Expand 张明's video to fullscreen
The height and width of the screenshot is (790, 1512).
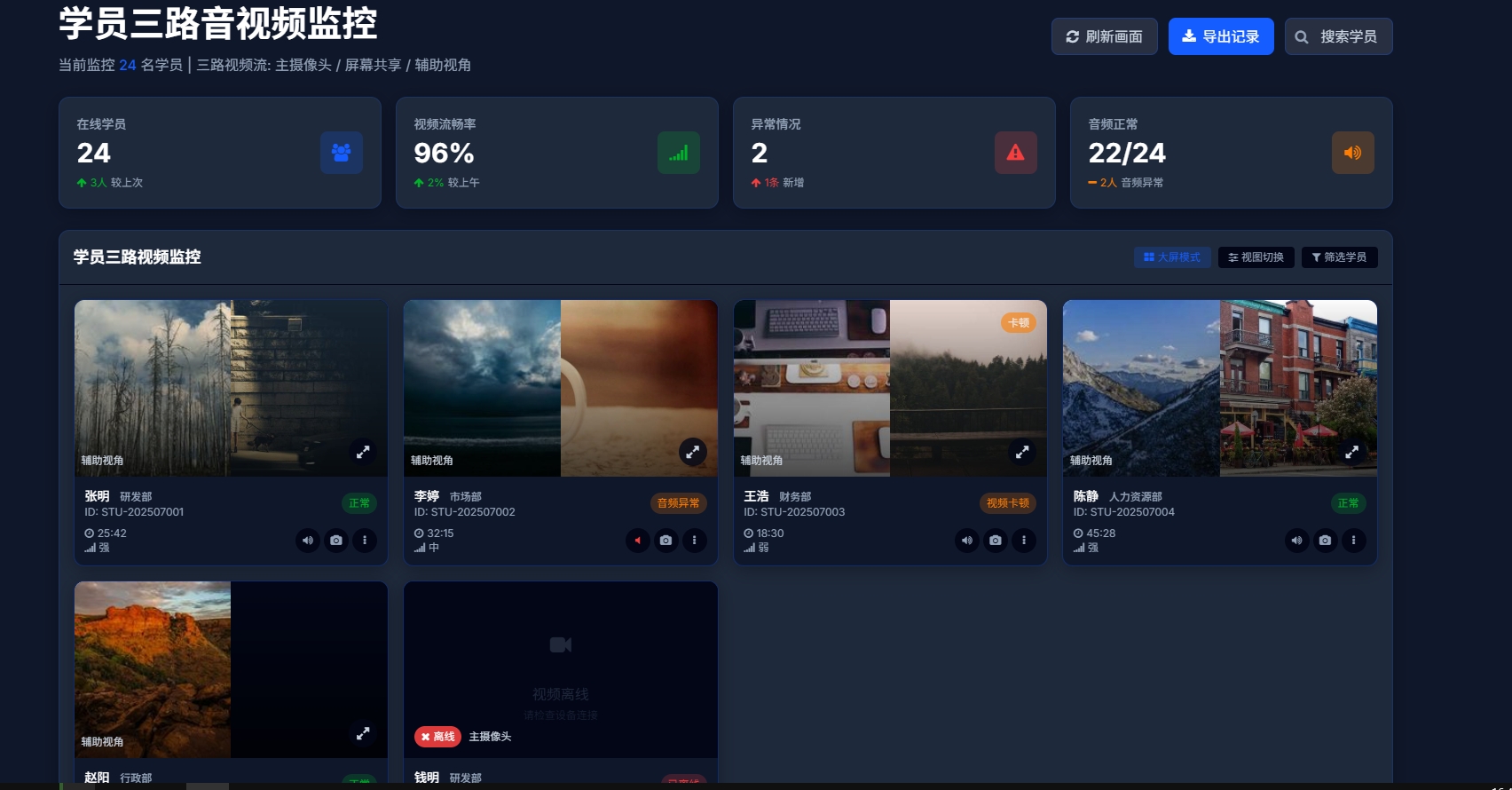coord(363,452)
